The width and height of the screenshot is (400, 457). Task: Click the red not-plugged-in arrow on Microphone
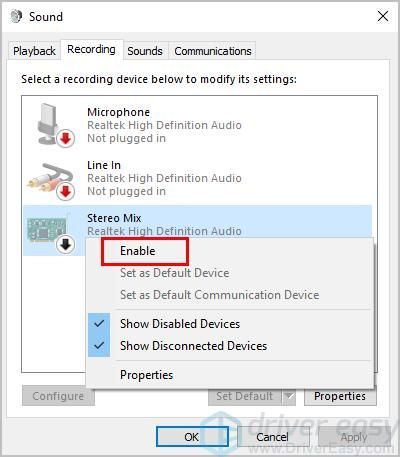point(65,138)
